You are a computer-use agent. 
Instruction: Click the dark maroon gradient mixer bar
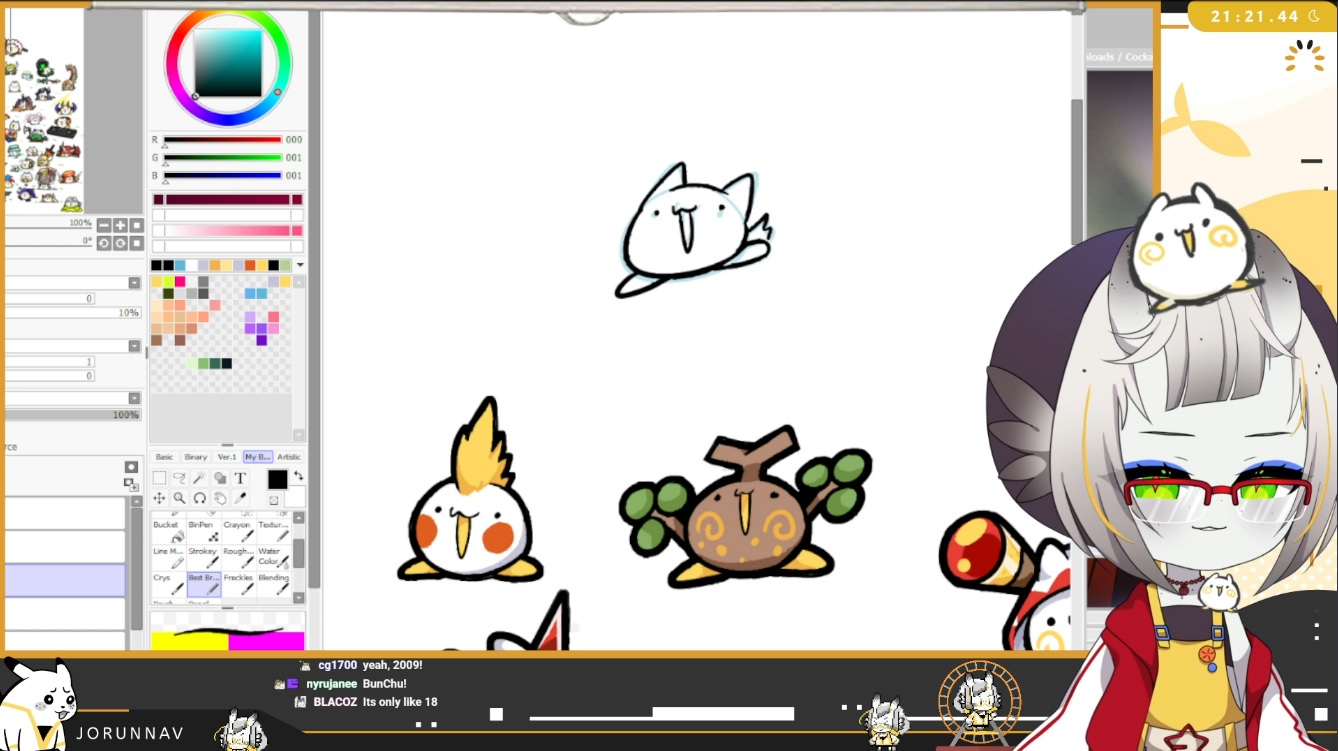pos(227,200)
